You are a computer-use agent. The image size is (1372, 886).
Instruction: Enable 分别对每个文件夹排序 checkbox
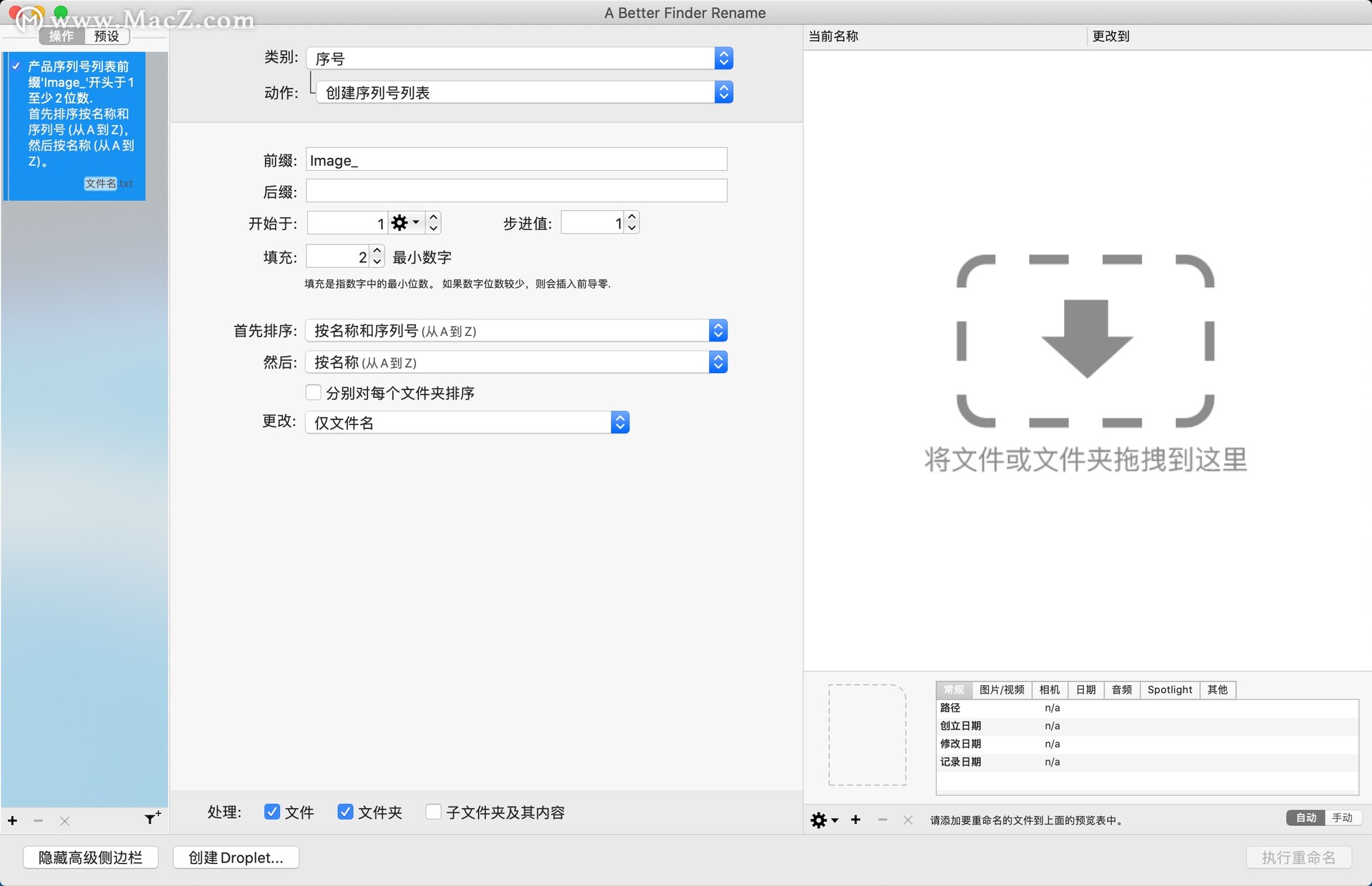coord(313,392)
